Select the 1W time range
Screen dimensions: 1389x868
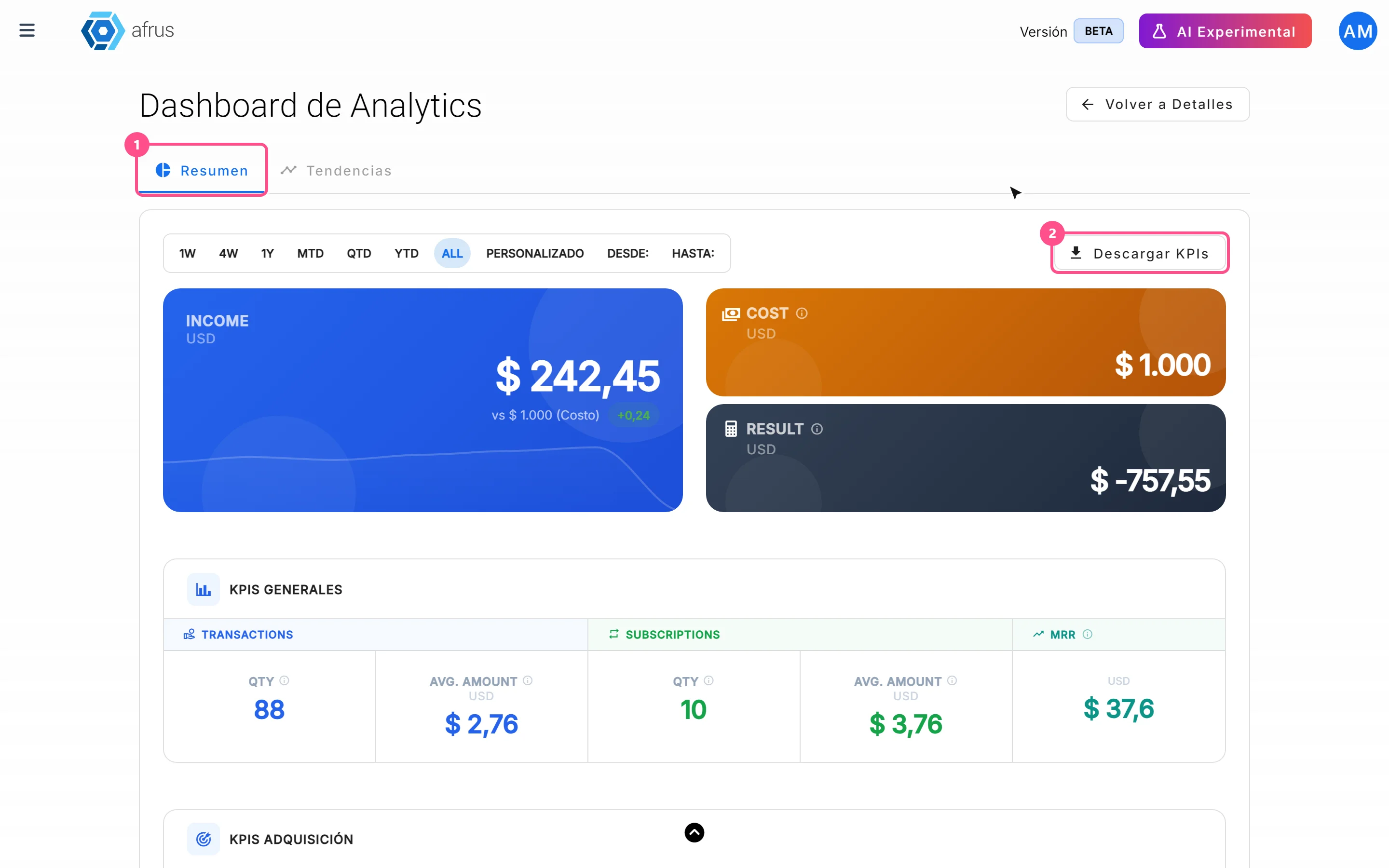tap(187, 253)
